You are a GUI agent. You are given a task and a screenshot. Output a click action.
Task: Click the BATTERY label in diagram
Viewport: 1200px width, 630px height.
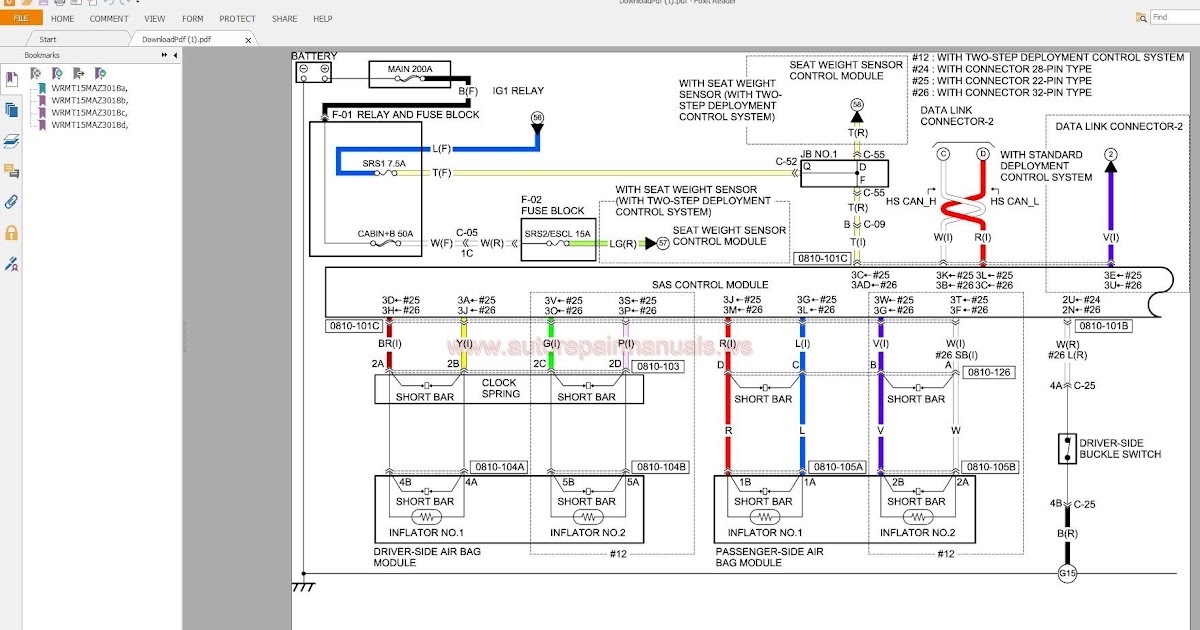tap(314, 56)
